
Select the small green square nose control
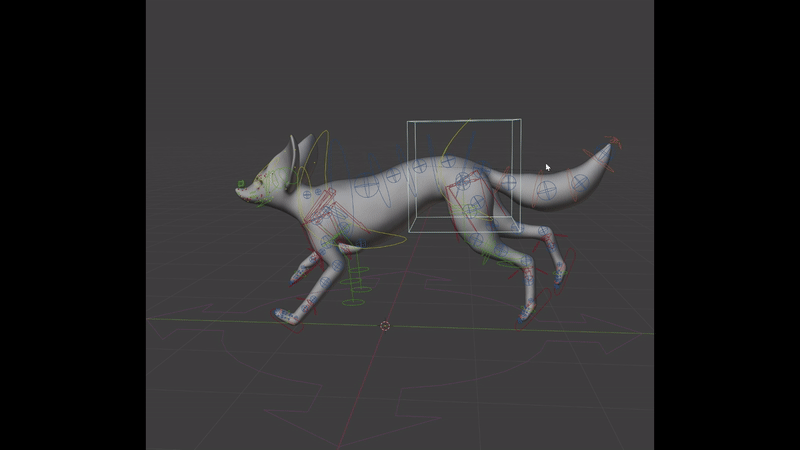coord(241,184)
